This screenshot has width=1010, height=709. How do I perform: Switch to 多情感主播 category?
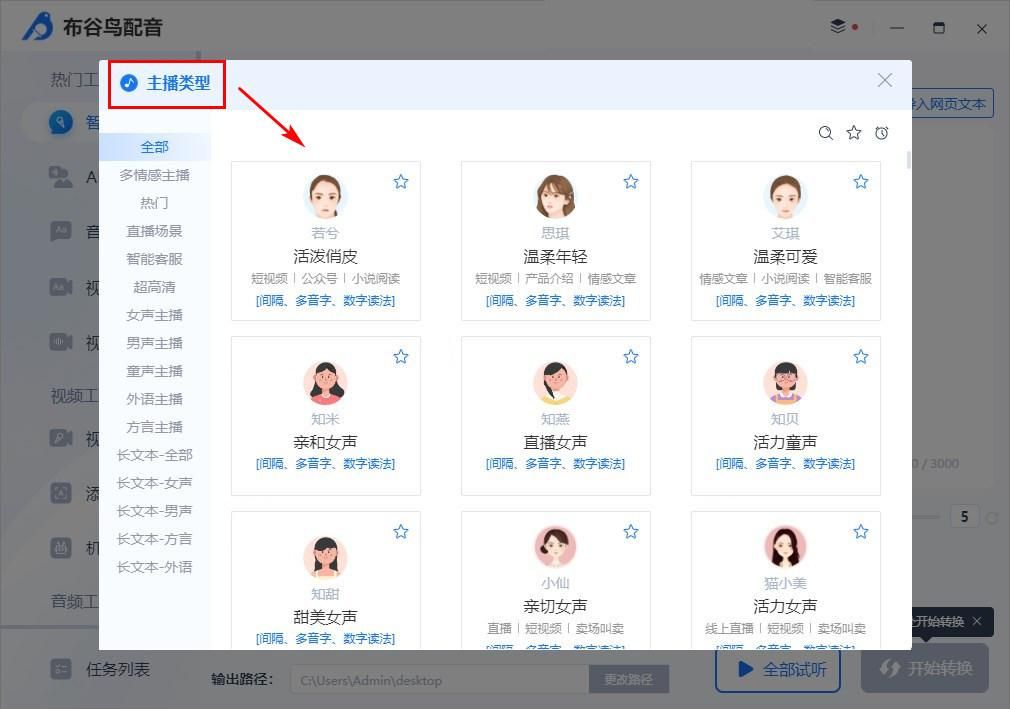(x=155, y=175)
